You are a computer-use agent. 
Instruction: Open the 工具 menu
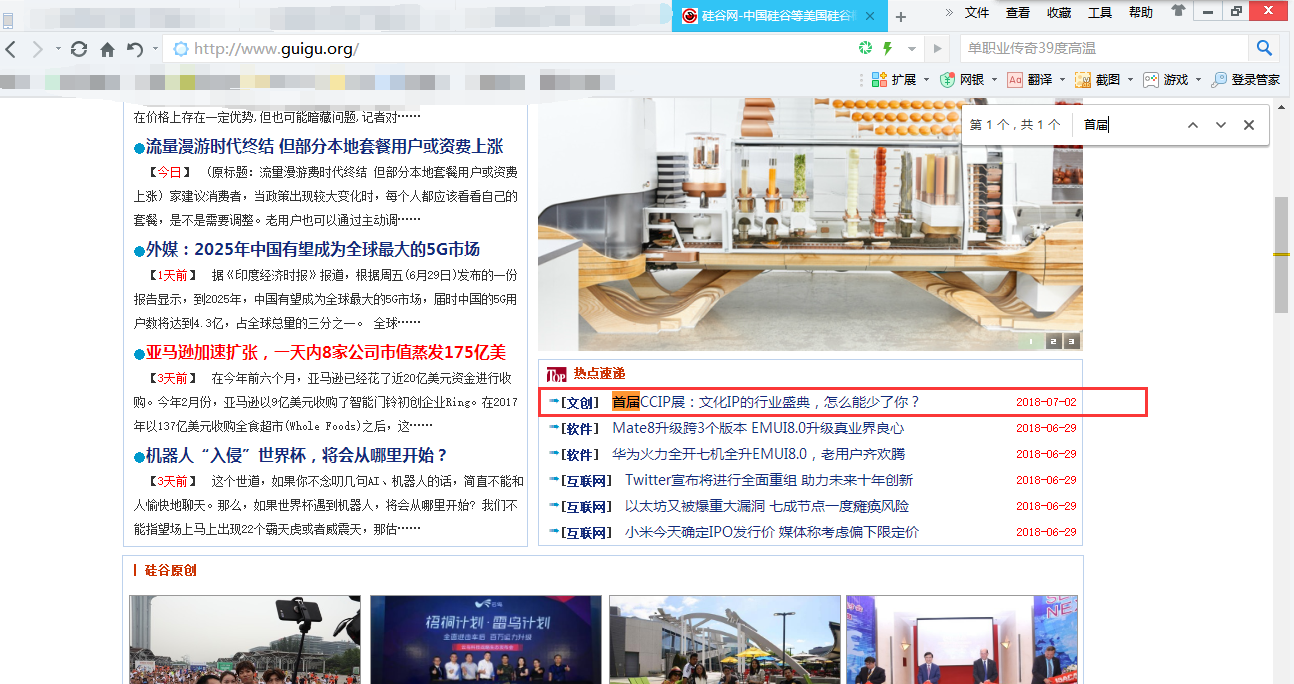pos(1100,12)
